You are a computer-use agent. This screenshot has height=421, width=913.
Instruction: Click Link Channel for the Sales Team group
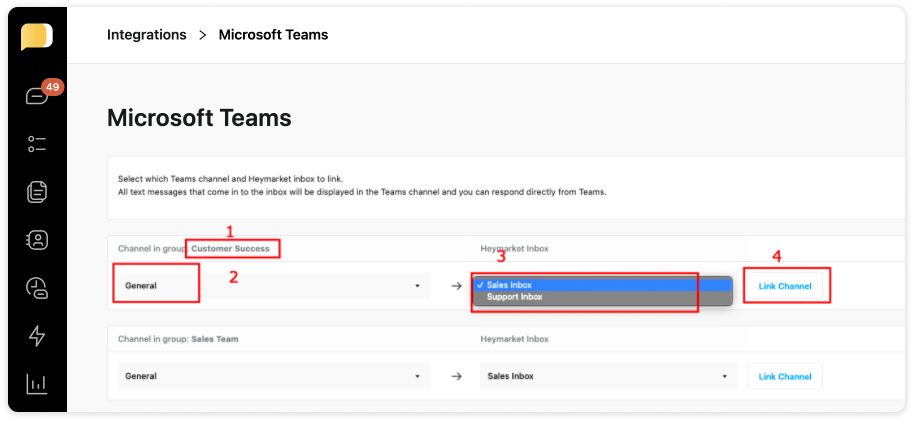784,376
